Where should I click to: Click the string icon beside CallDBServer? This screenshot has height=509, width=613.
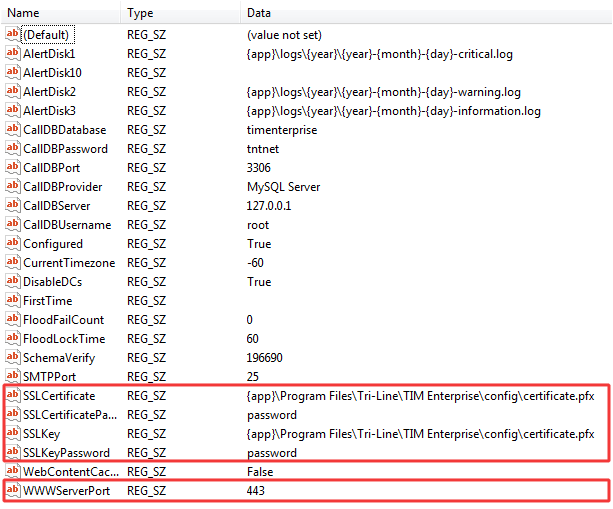pos(13,205)
